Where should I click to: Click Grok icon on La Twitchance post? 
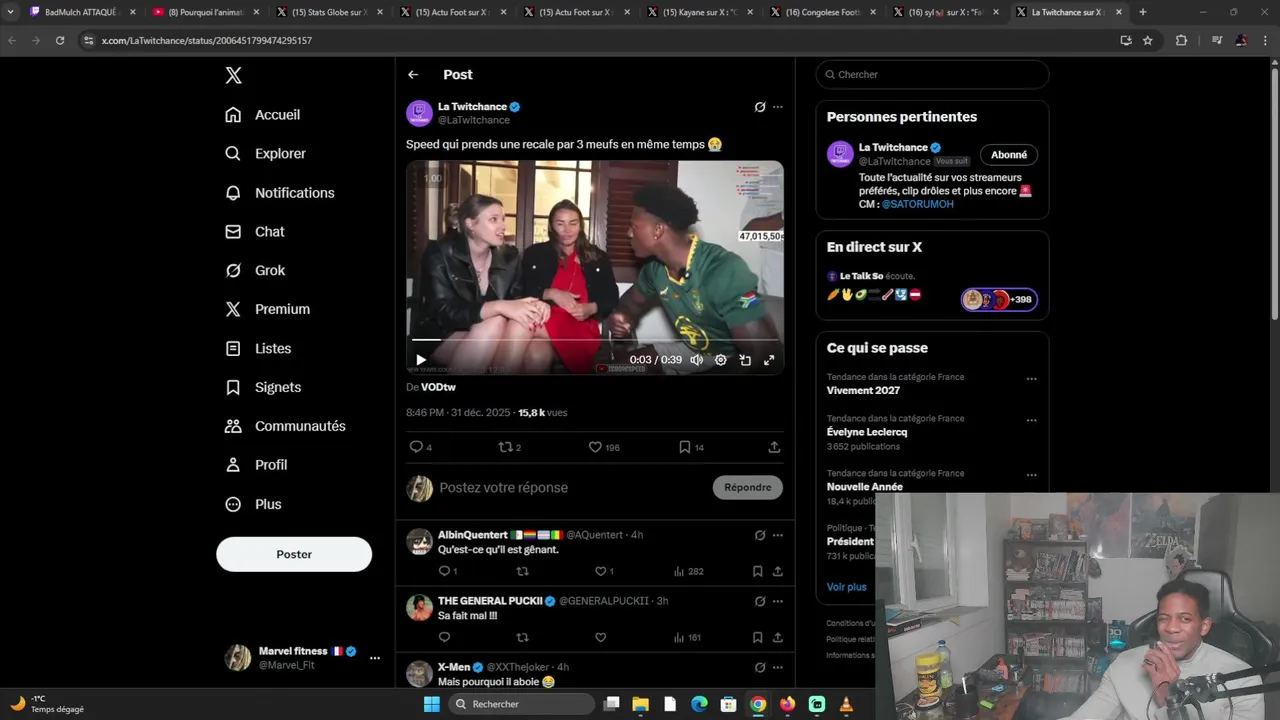pos(760,107)
